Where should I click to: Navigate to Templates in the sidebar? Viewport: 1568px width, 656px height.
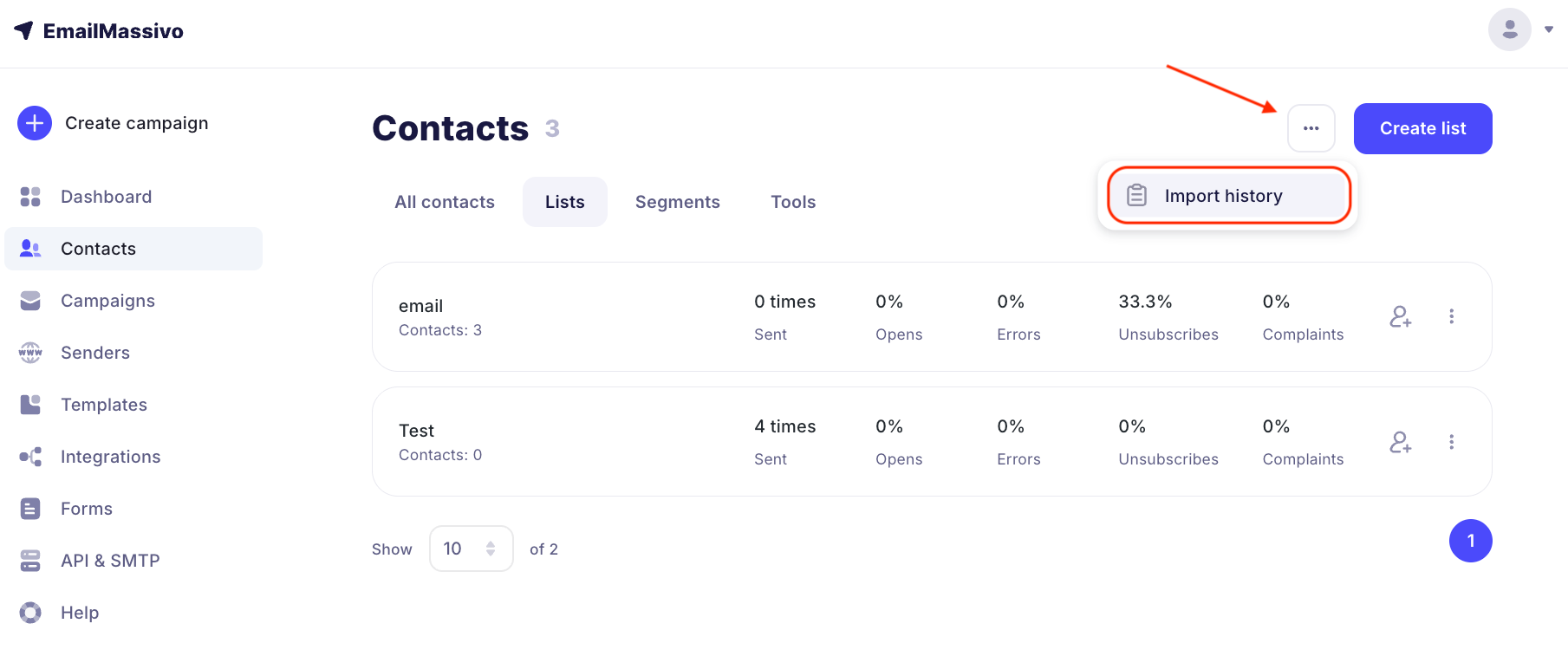point(103,405)
